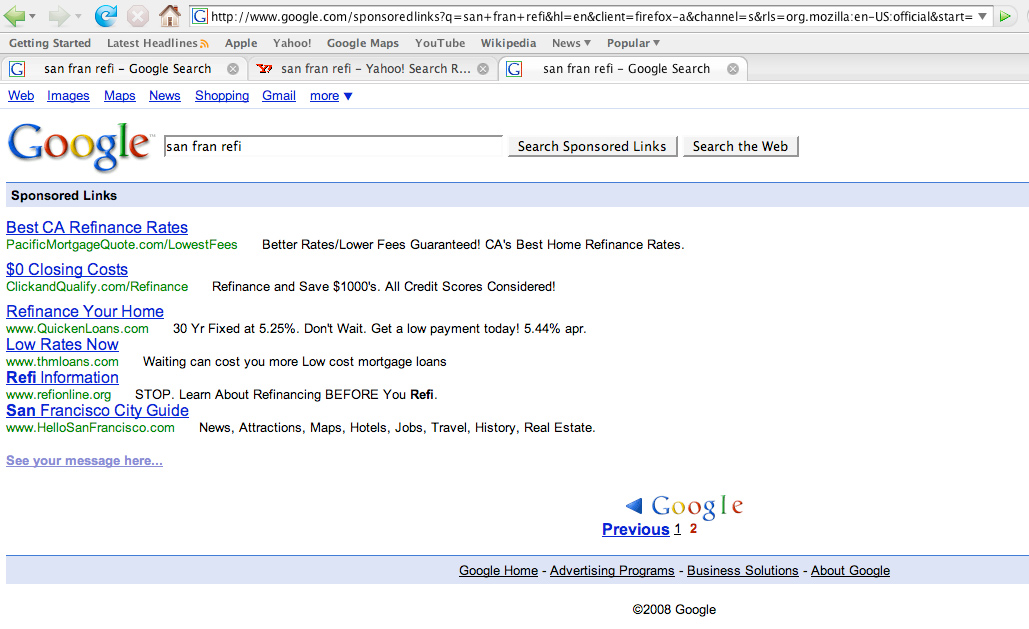Open the Shopping link
1029x629 pixels.
click(222, 96)
